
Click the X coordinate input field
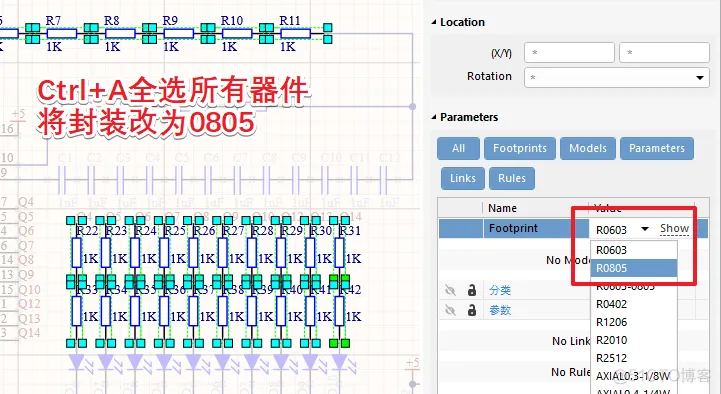tap(569, 52)
